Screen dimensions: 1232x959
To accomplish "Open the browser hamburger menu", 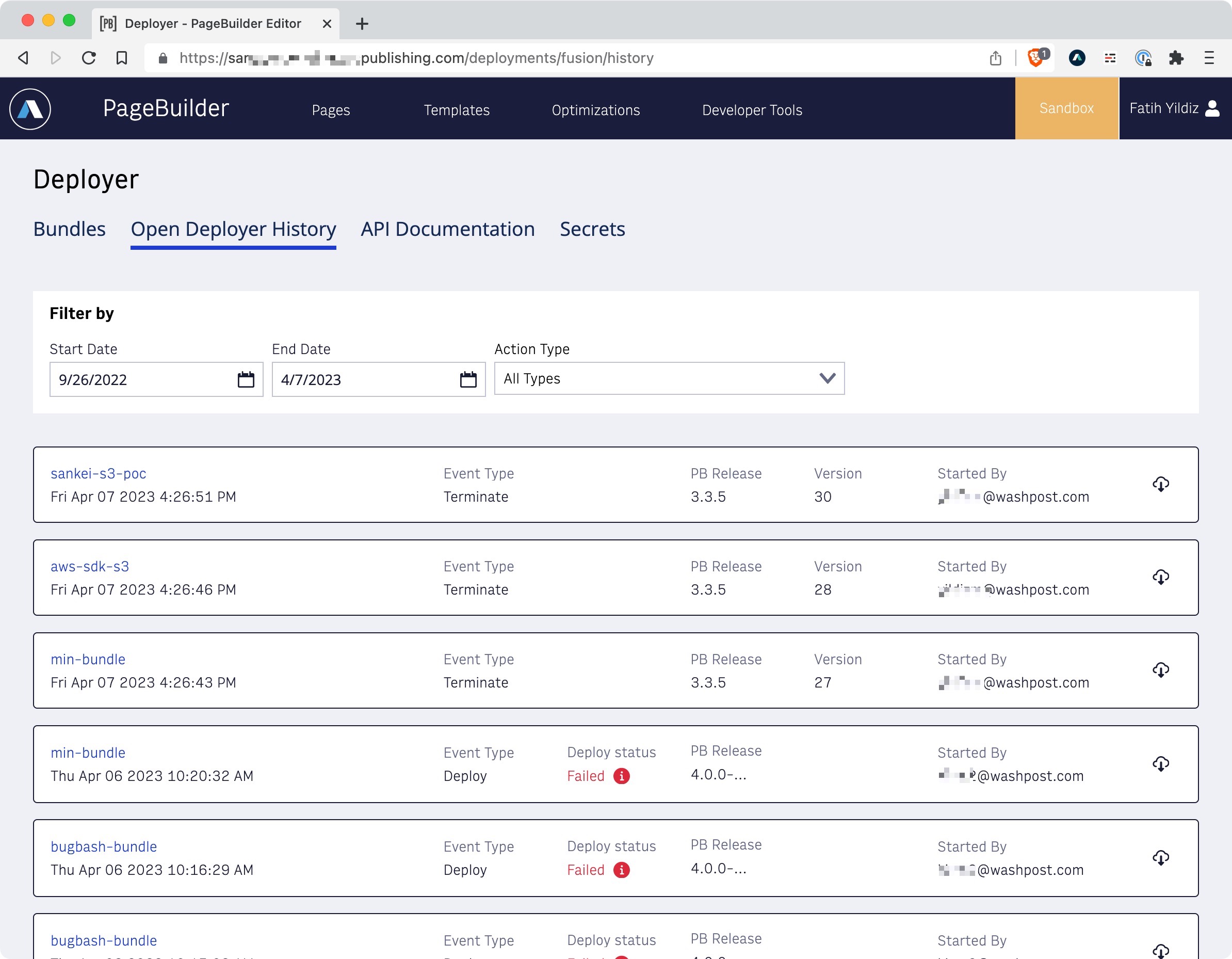I will pyautogui.click(x=1209, y=58).
